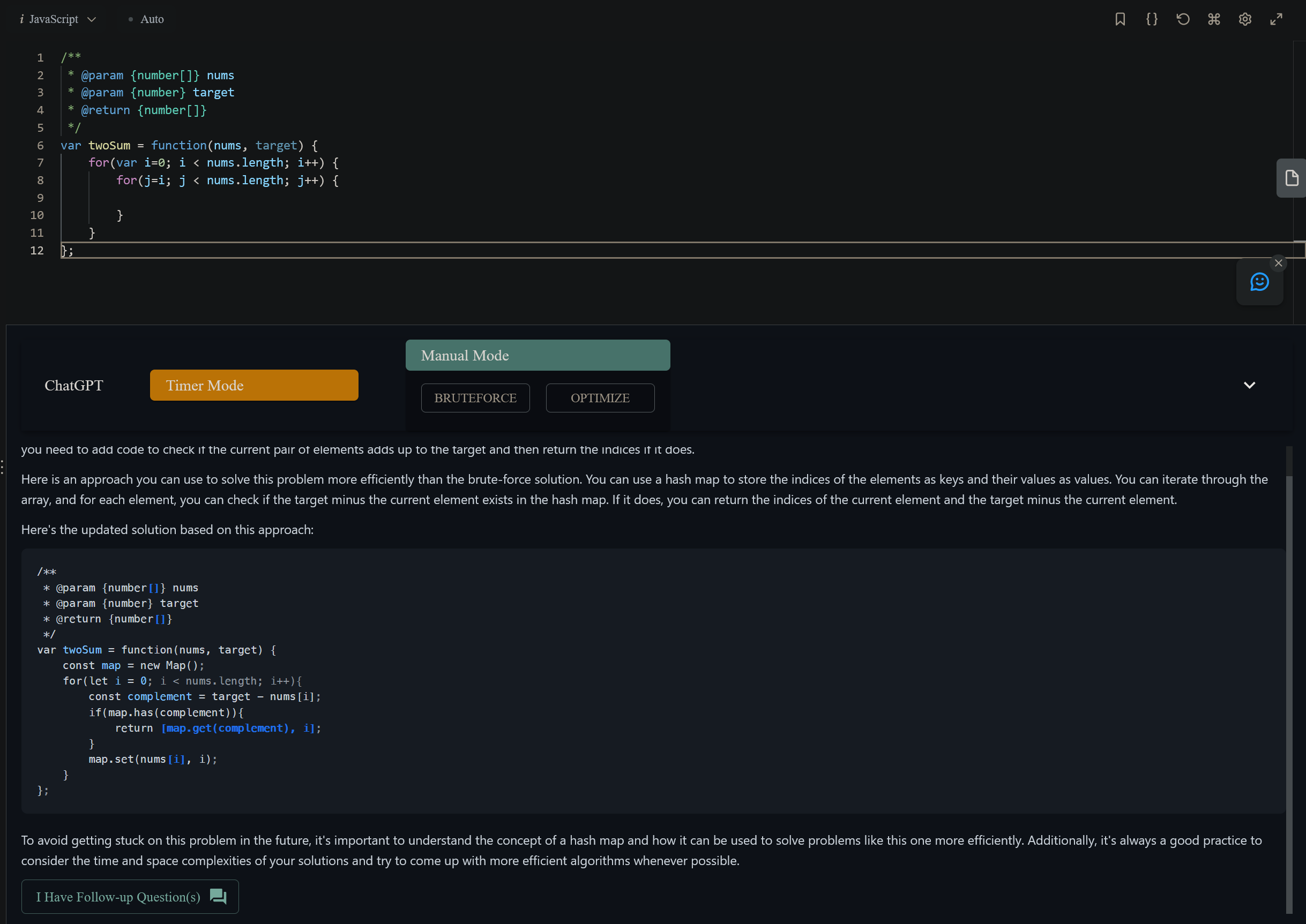Screen dimensions: 1306x924
Task: Enter fullscreen with the expand arrows icon
Action: tap(1277, 19)
